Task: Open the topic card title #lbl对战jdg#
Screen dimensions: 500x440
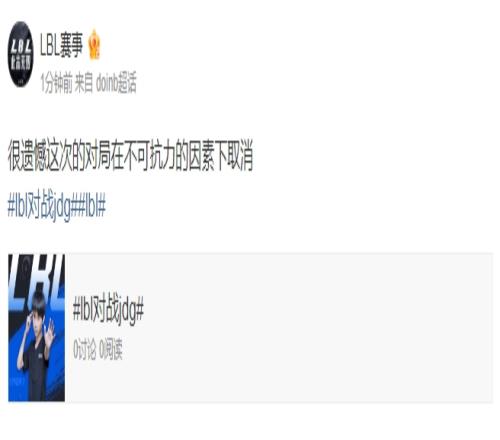Action: (x=108, y=310)
